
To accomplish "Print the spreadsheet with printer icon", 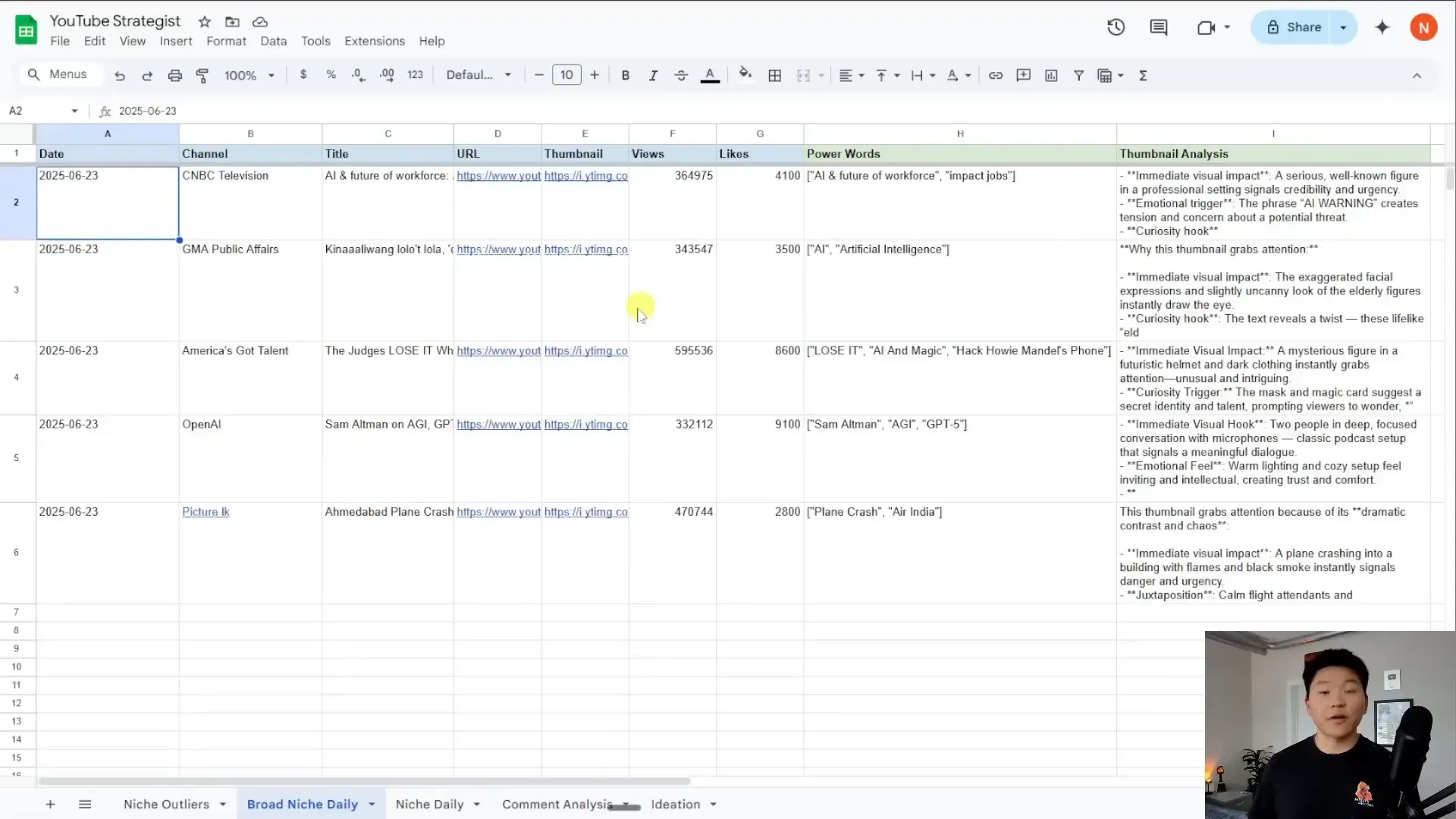I will pyautogui.click(x=175, y=75).
